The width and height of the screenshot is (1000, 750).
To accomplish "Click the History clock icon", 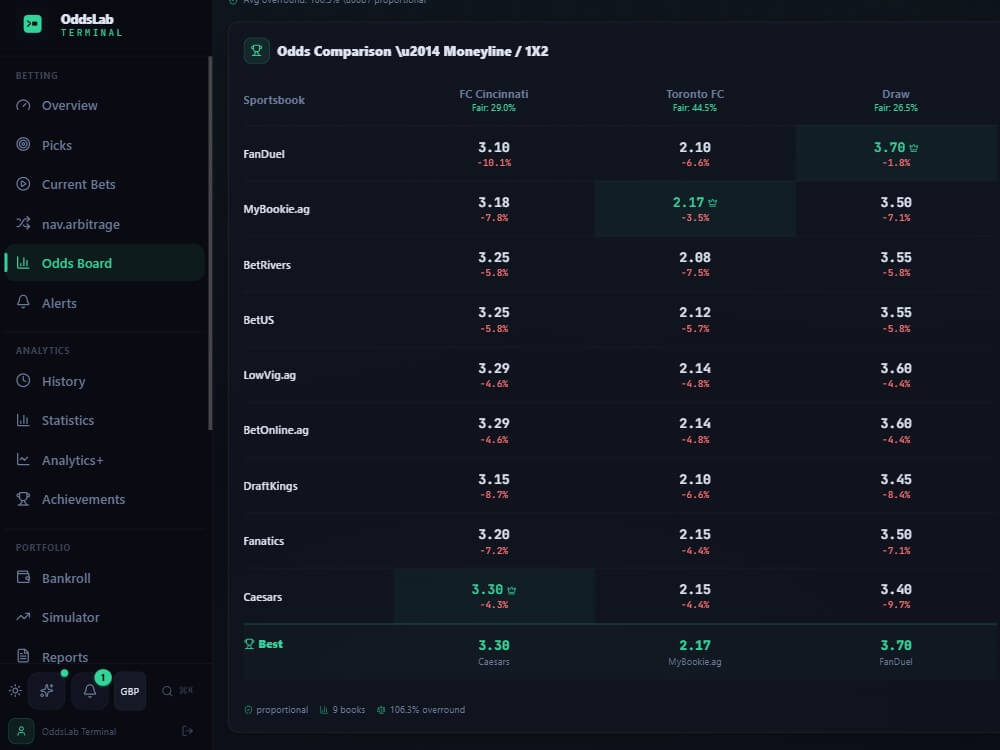I will coord(23,381).
